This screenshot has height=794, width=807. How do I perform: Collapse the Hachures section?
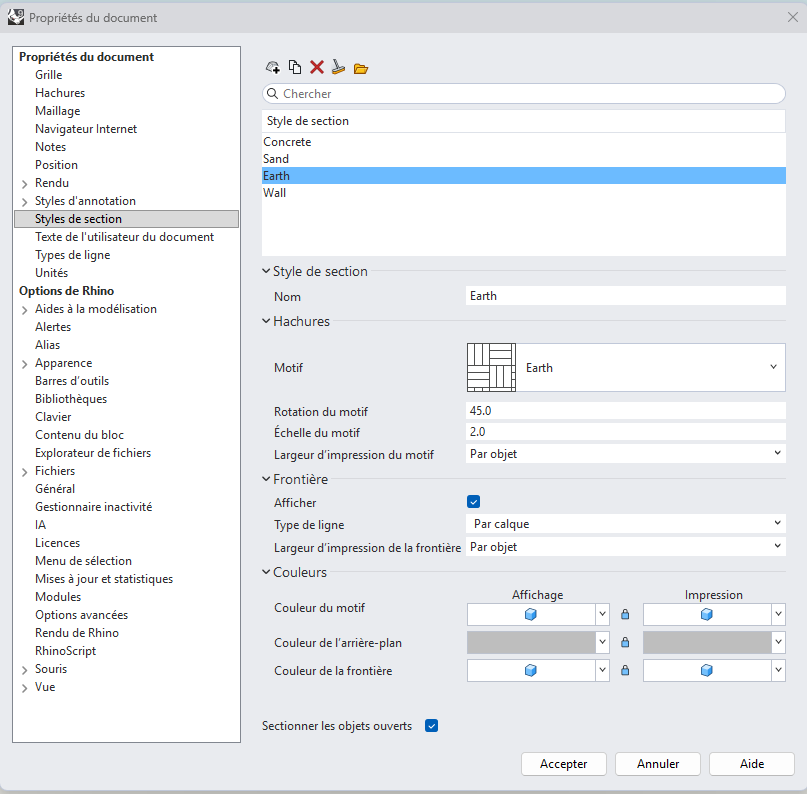tap(266, 321)
